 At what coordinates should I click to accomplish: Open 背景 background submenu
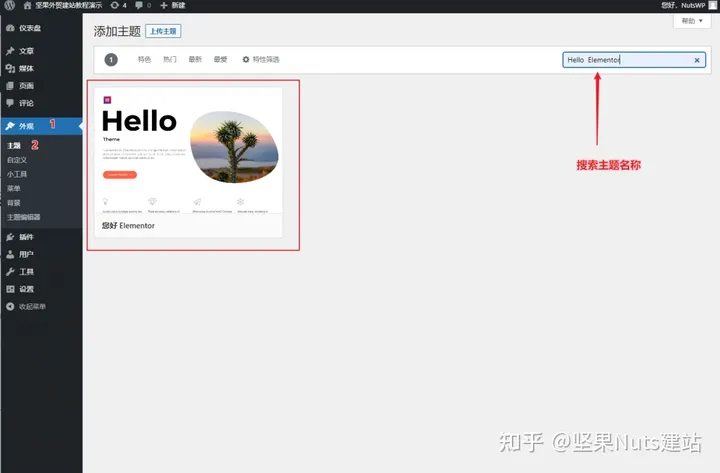click(14, 203)
